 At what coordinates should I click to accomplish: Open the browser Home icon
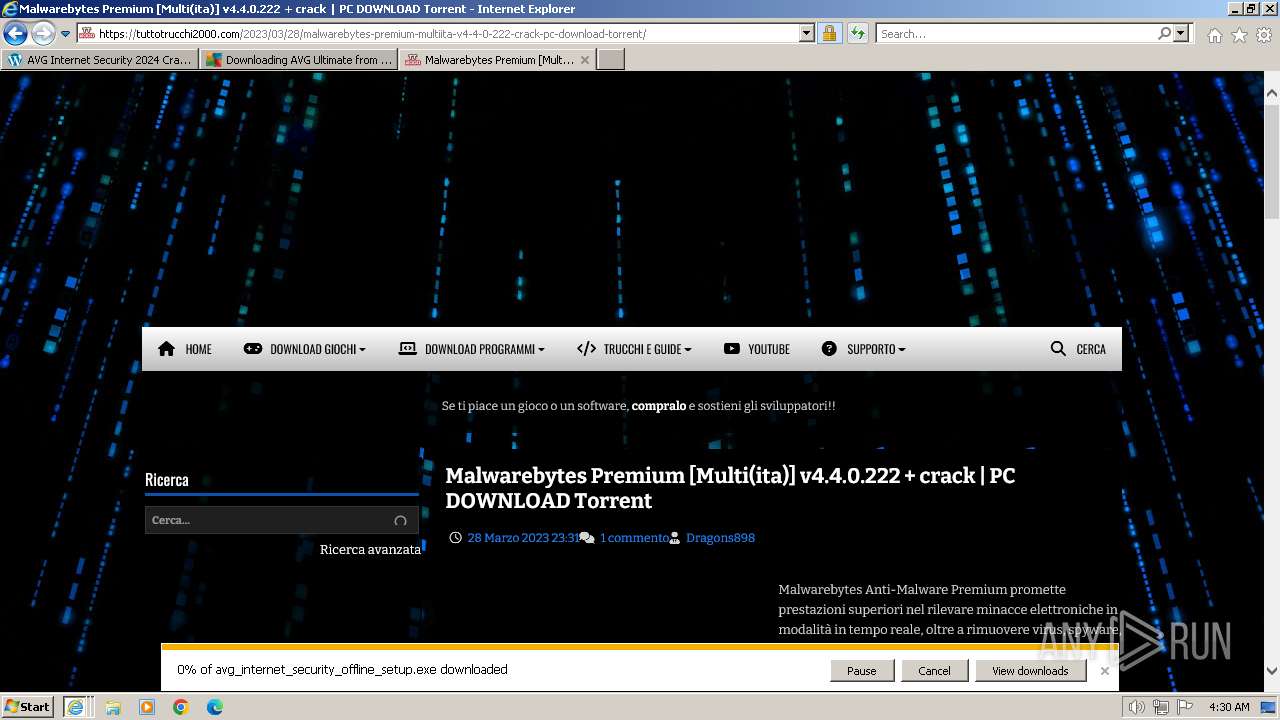click(1214, 35)
